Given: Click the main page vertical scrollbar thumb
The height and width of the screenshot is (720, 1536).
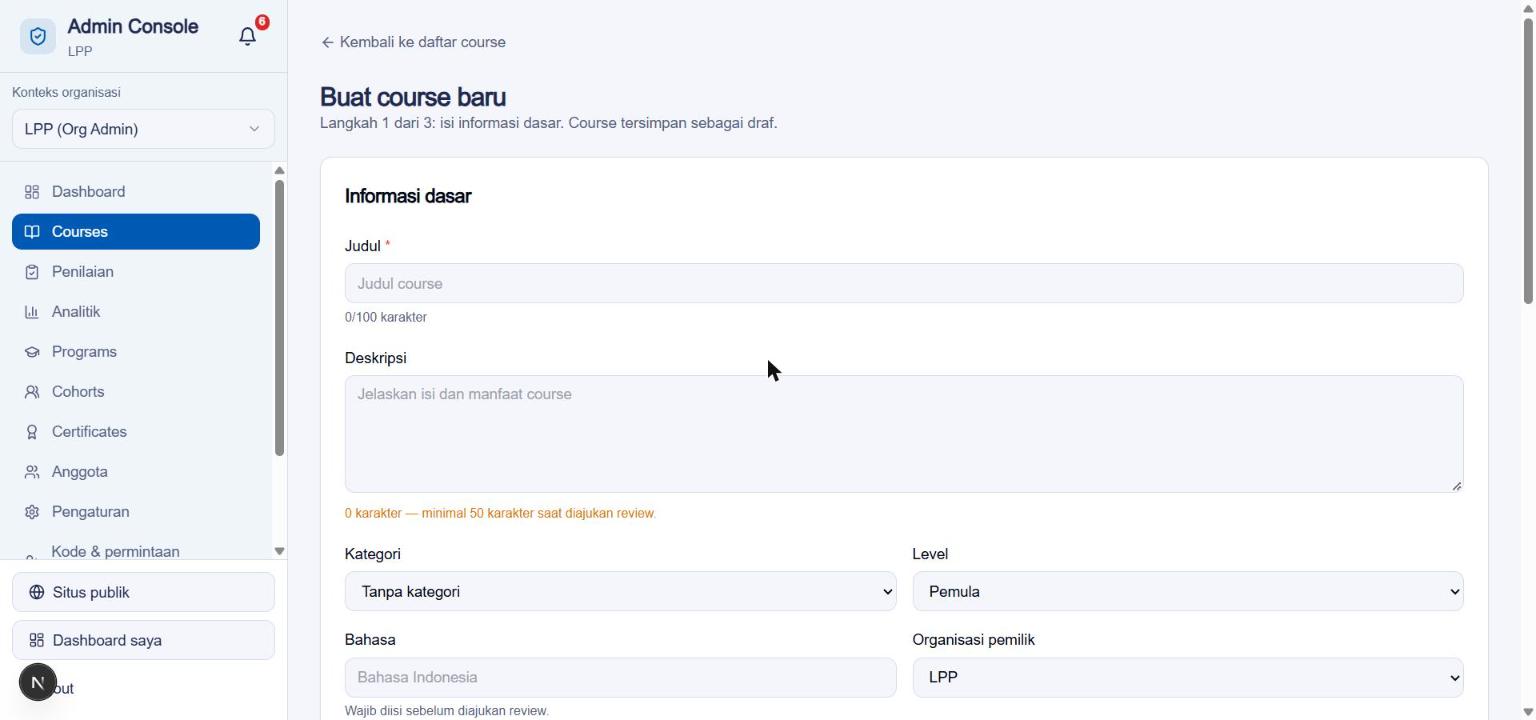Looking at the screenshot, I should pos(1528,160).
